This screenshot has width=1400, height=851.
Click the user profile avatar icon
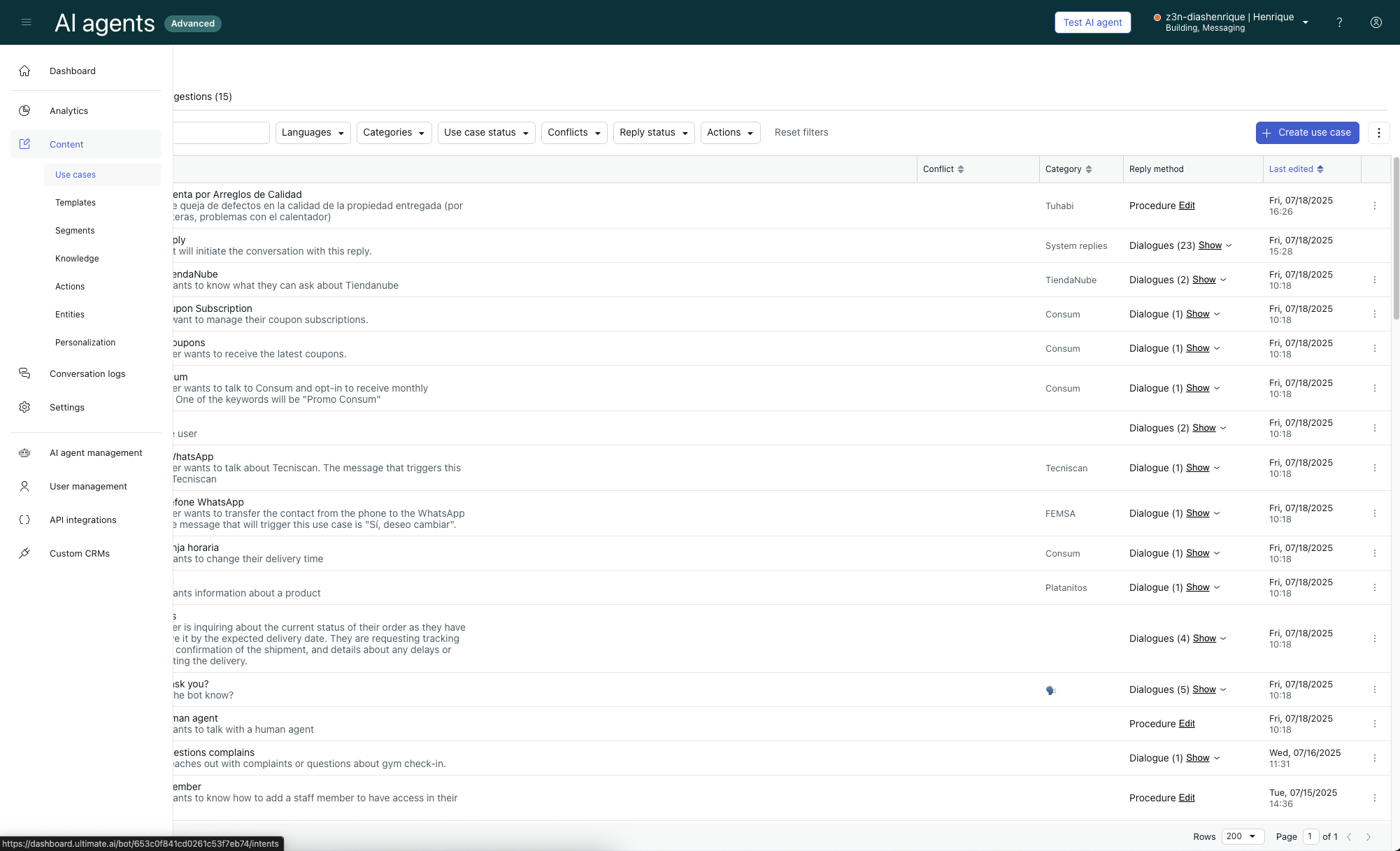1376,22
